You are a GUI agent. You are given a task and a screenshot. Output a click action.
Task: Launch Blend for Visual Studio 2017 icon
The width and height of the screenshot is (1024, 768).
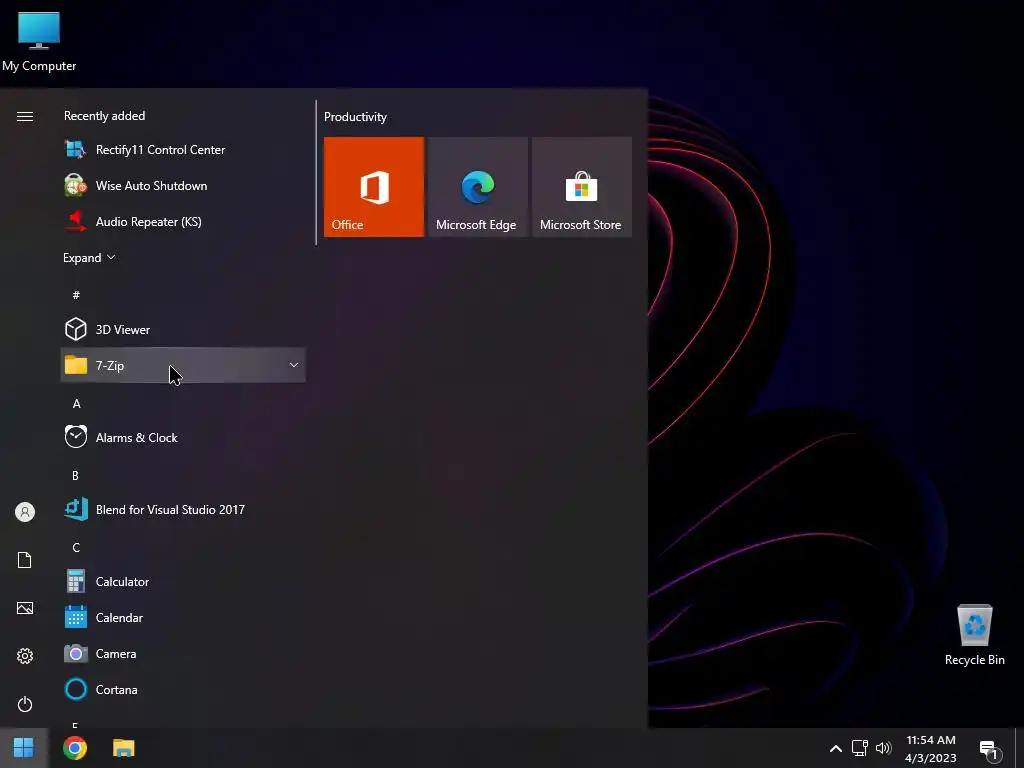coord(76,509)
